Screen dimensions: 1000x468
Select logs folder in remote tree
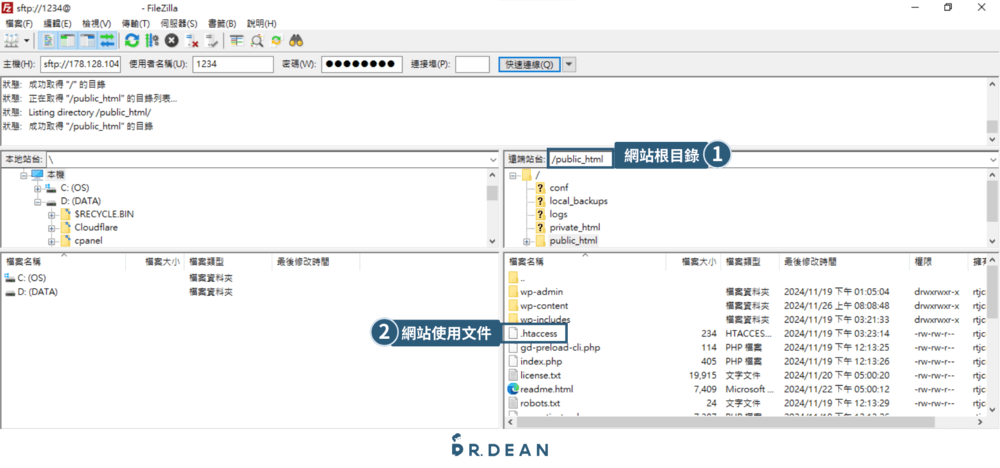coord(558,214)
